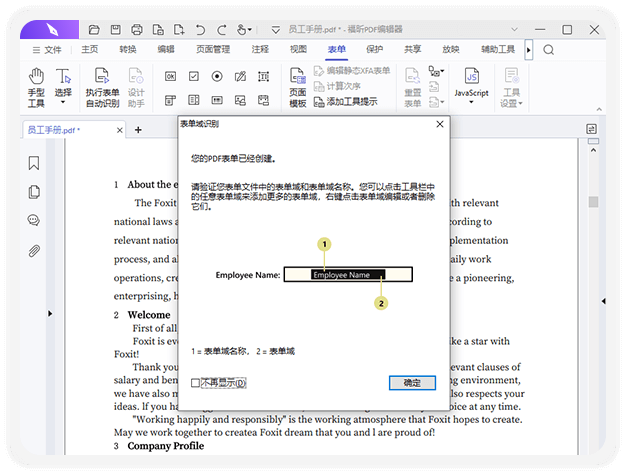Open the 文件 menu
The image size is (626, 475).
click(47, 50)
